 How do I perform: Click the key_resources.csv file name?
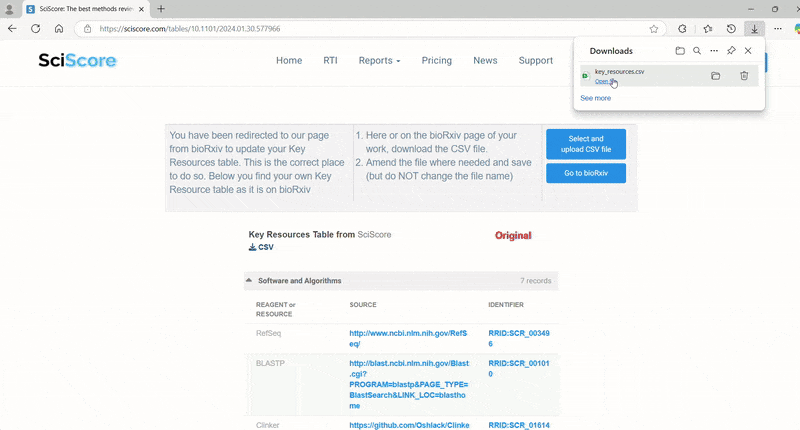(x=619, y=71)
